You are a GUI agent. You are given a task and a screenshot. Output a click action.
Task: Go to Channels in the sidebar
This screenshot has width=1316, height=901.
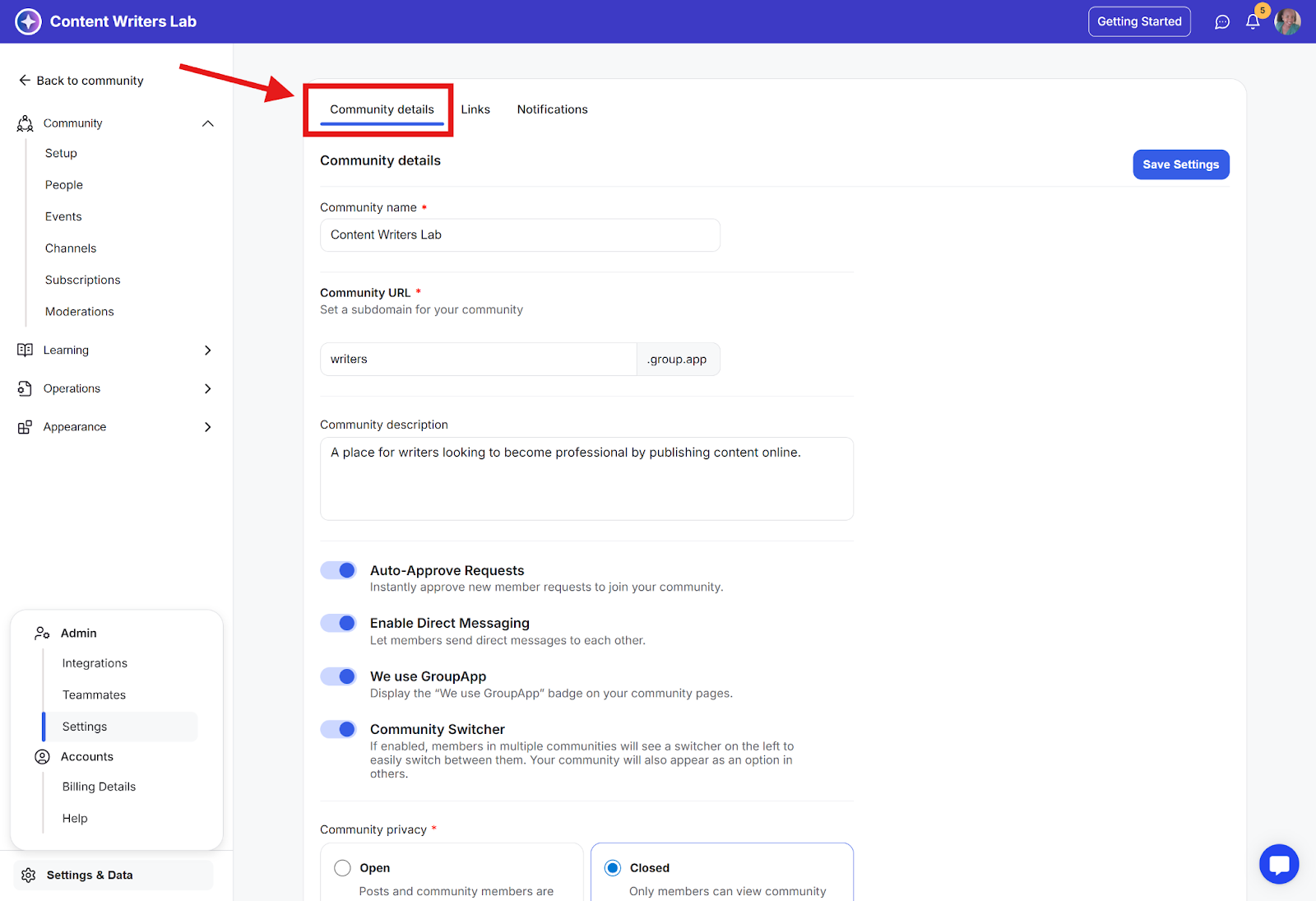[71, 248]
